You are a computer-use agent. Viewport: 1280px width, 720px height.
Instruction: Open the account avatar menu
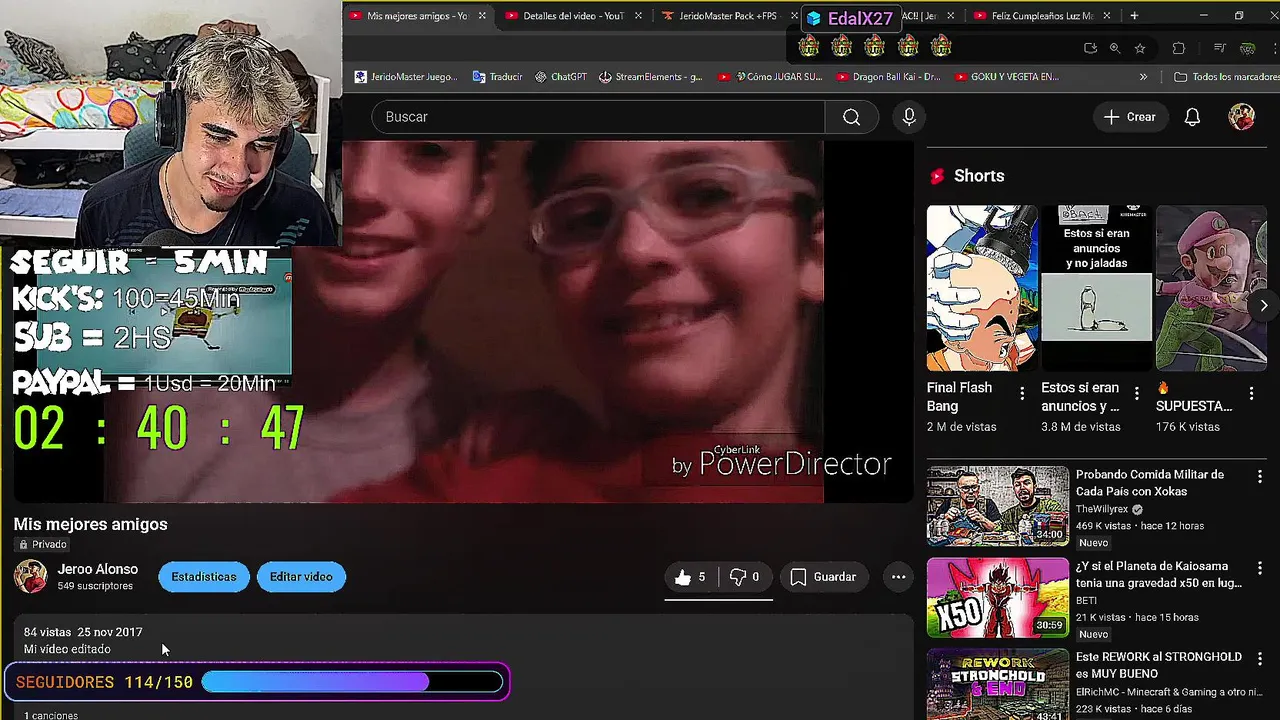[x=1241, y=117]
